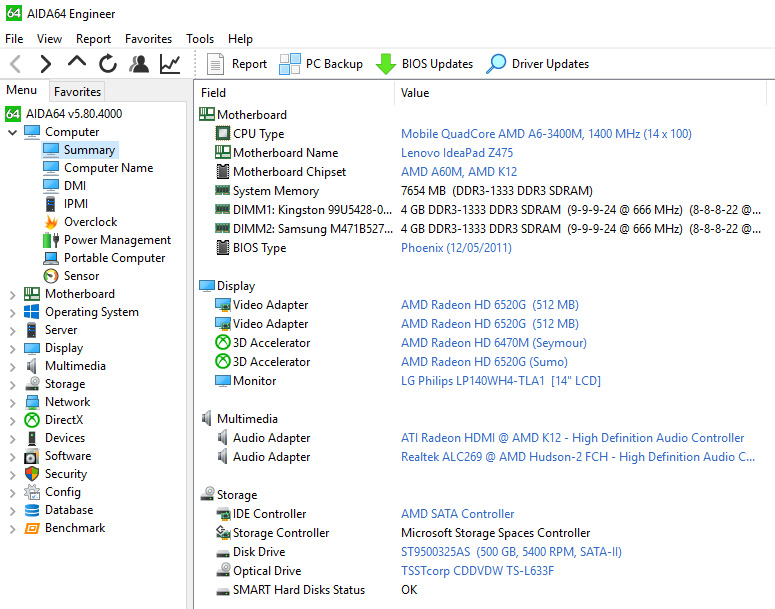Collapse the Computer tree node
Screen dimensions: 775x609
pos(13,132)
